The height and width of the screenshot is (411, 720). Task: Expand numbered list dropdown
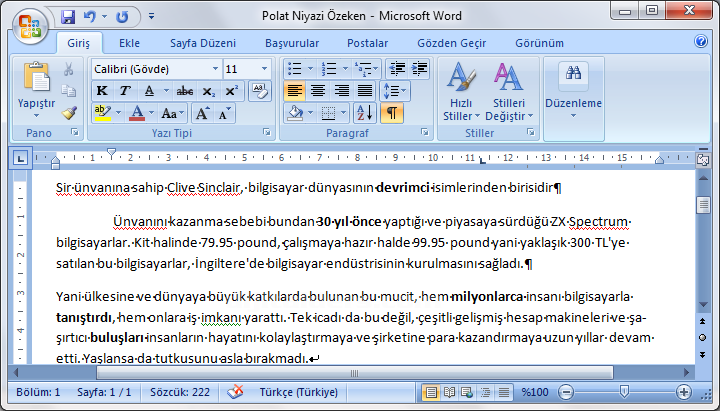(x=345, y=69)
